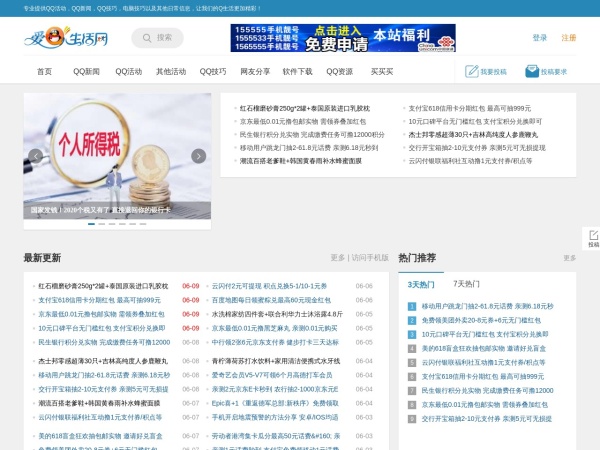Open the QQ新闻 nav item
Viewport: 600px width, 450px height.
pyautogui.click(x=86, y=72)
